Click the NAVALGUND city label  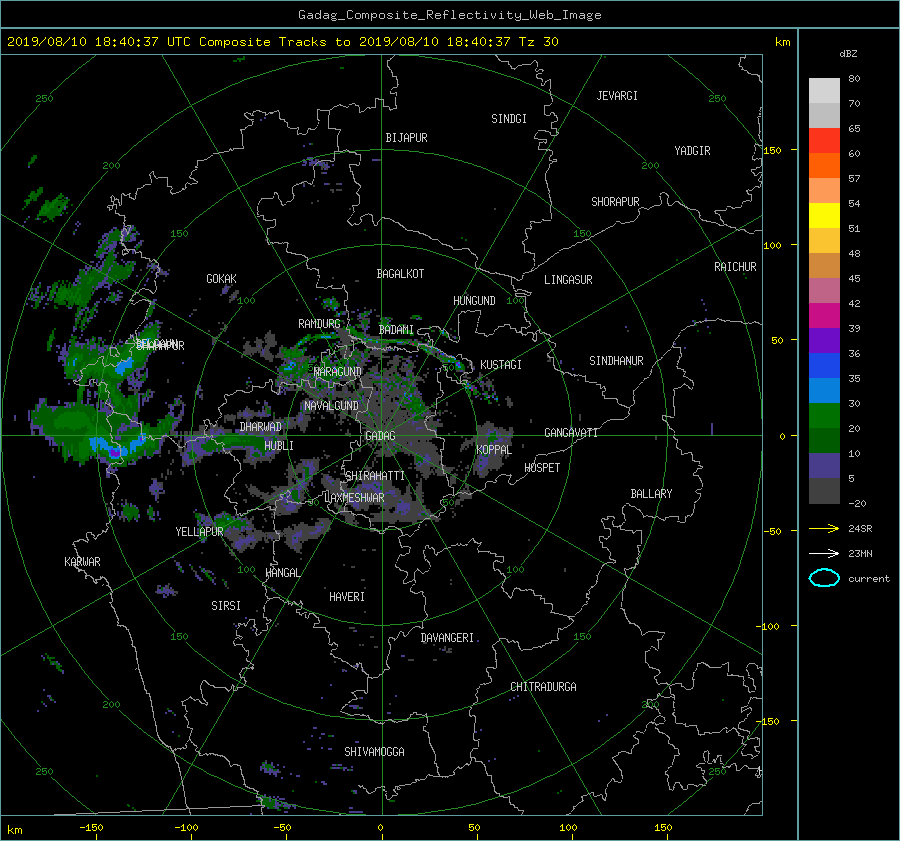(331, 406)
